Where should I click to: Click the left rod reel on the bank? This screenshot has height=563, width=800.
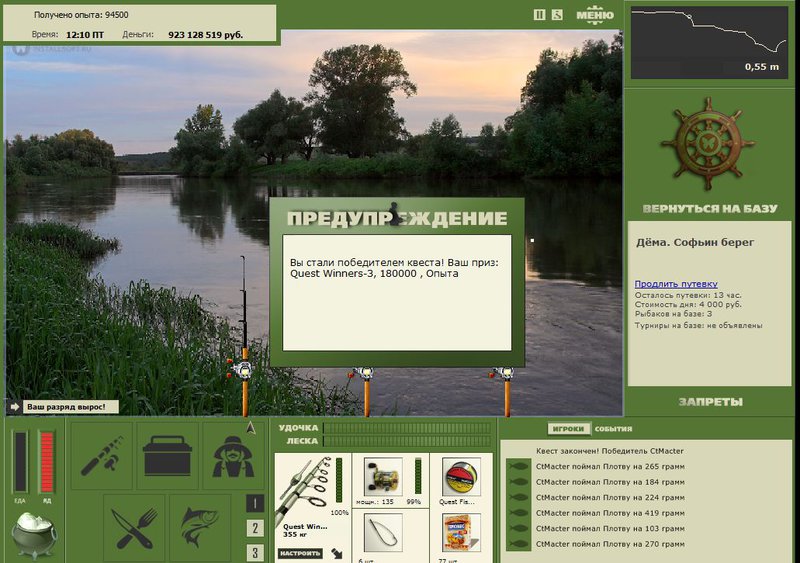(x=241, y=369)
